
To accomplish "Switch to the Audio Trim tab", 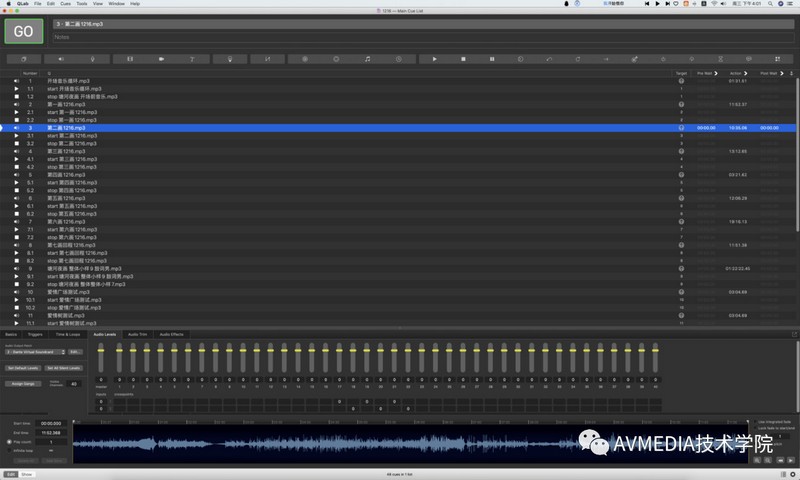I will point(137,334).
